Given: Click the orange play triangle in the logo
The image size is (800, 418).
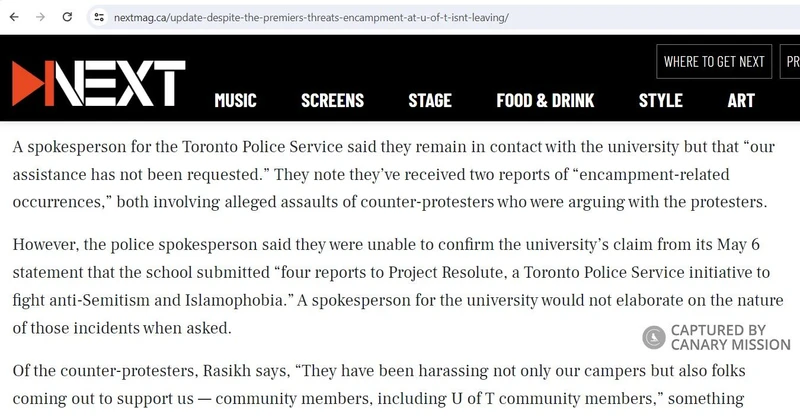Looking at the screenshot, I should 28,83.
